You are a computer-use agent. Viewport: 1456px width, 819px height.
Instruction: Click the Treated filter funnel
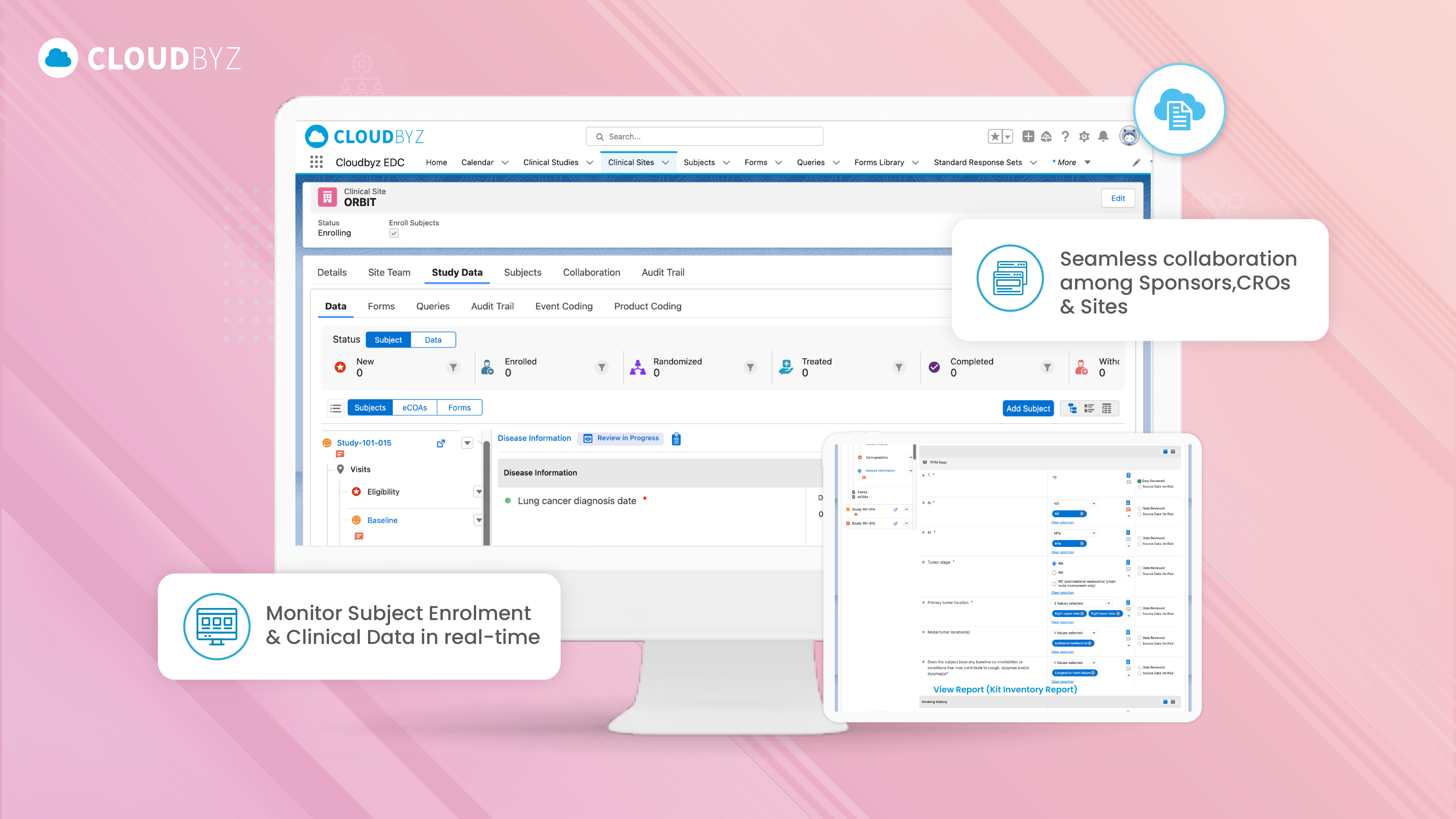(899, 367)
